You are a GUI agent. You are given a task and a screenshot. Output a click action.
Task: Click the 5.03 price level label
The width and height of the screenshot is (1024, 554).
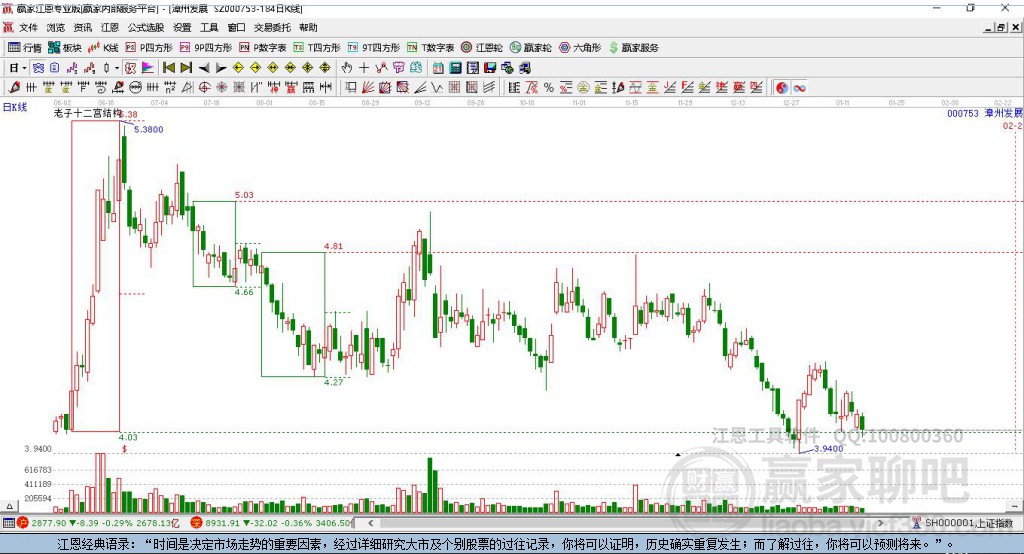click(244, 195)
